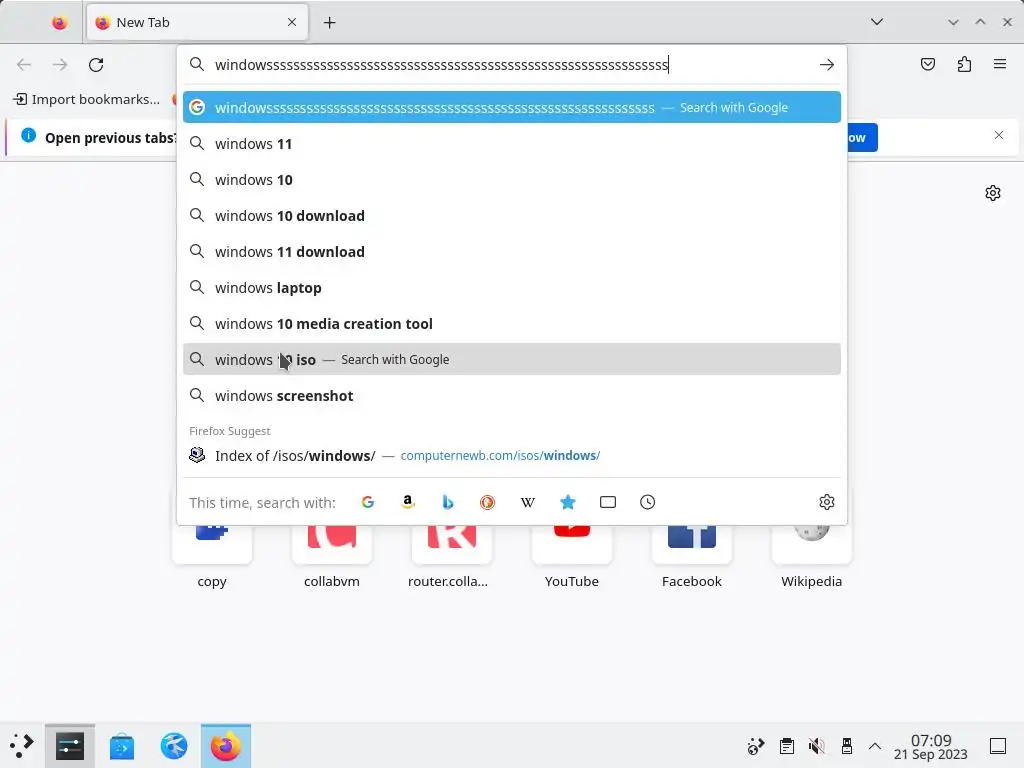The image size is (1024, 768).
Task: Select the highlighted Search with Google suggestion
Action: (511, 107)
